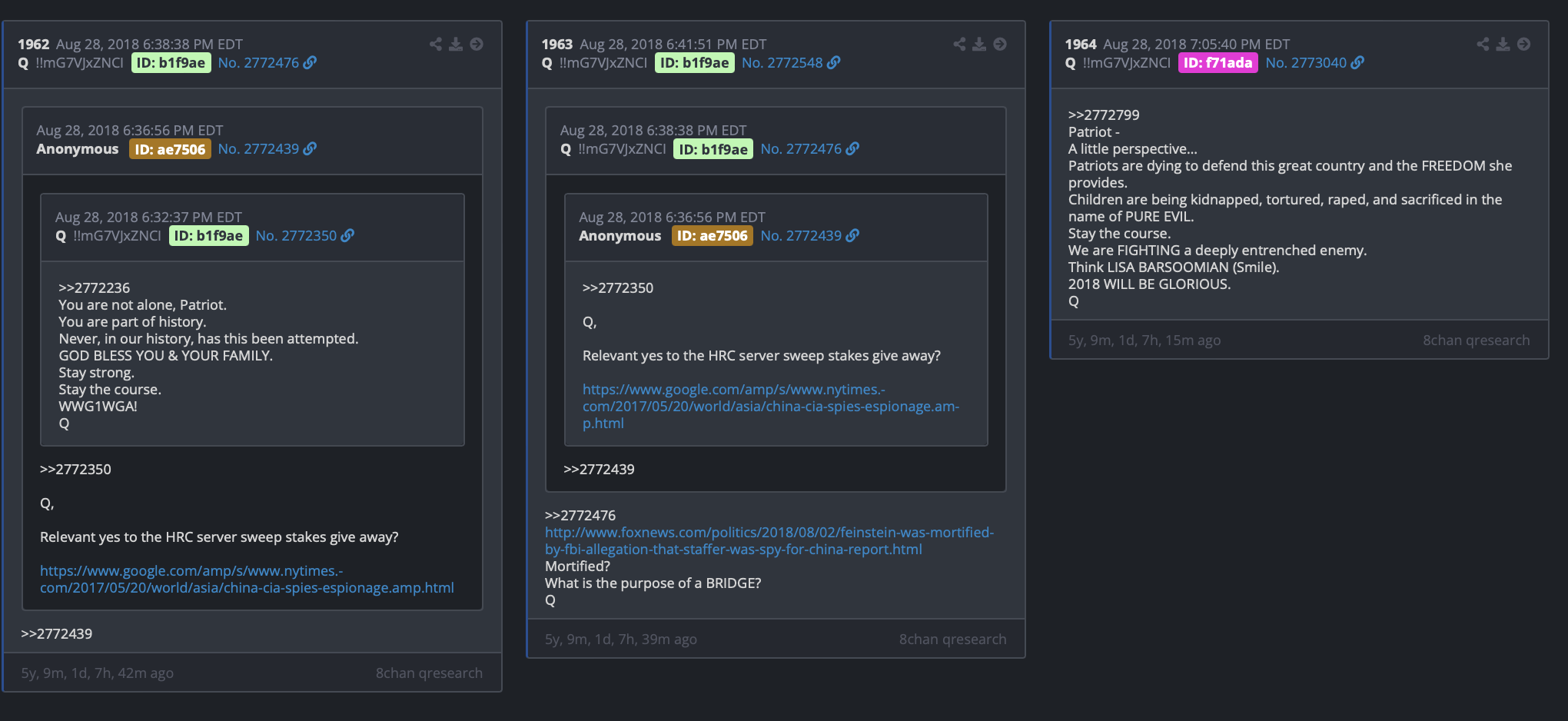Click '5y, 9m, 1d, 7h, 39m ago' timestamp

click(x=621, y=639)
